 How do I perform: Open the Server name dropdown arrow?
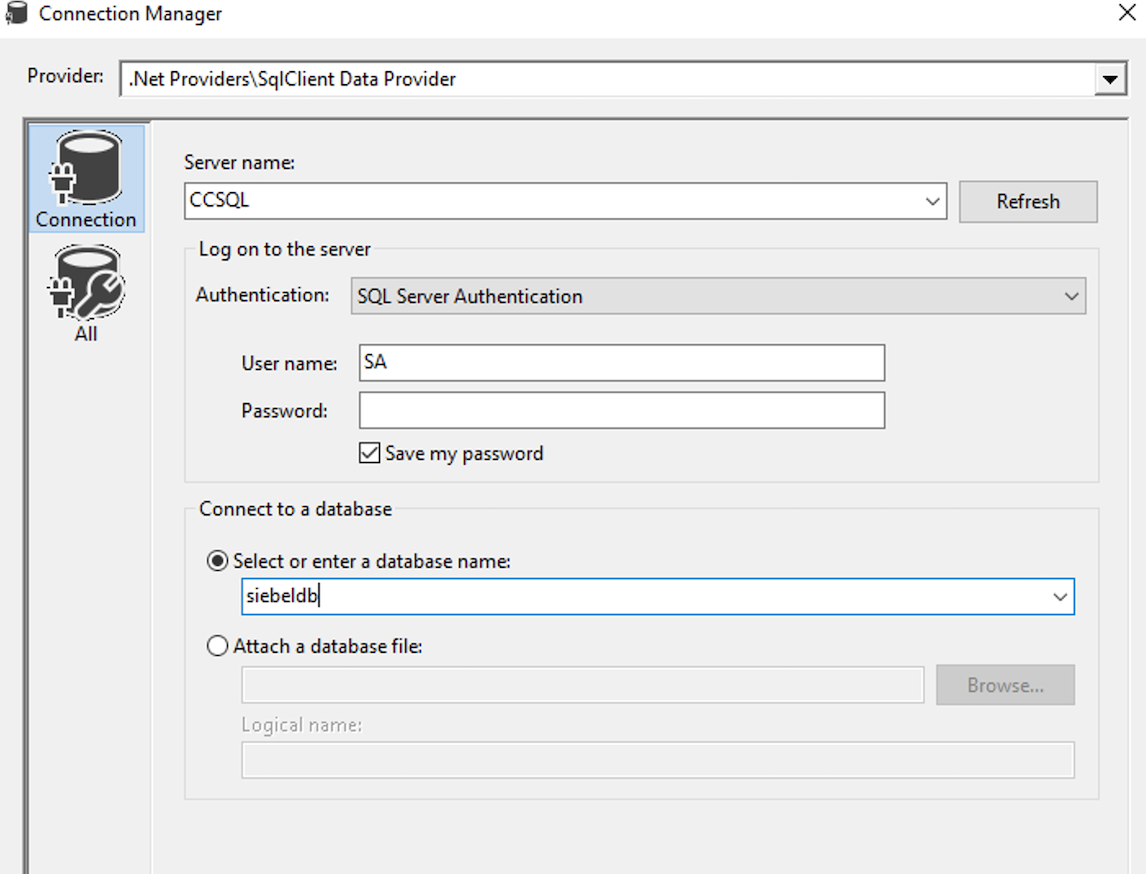coord(932,201)
